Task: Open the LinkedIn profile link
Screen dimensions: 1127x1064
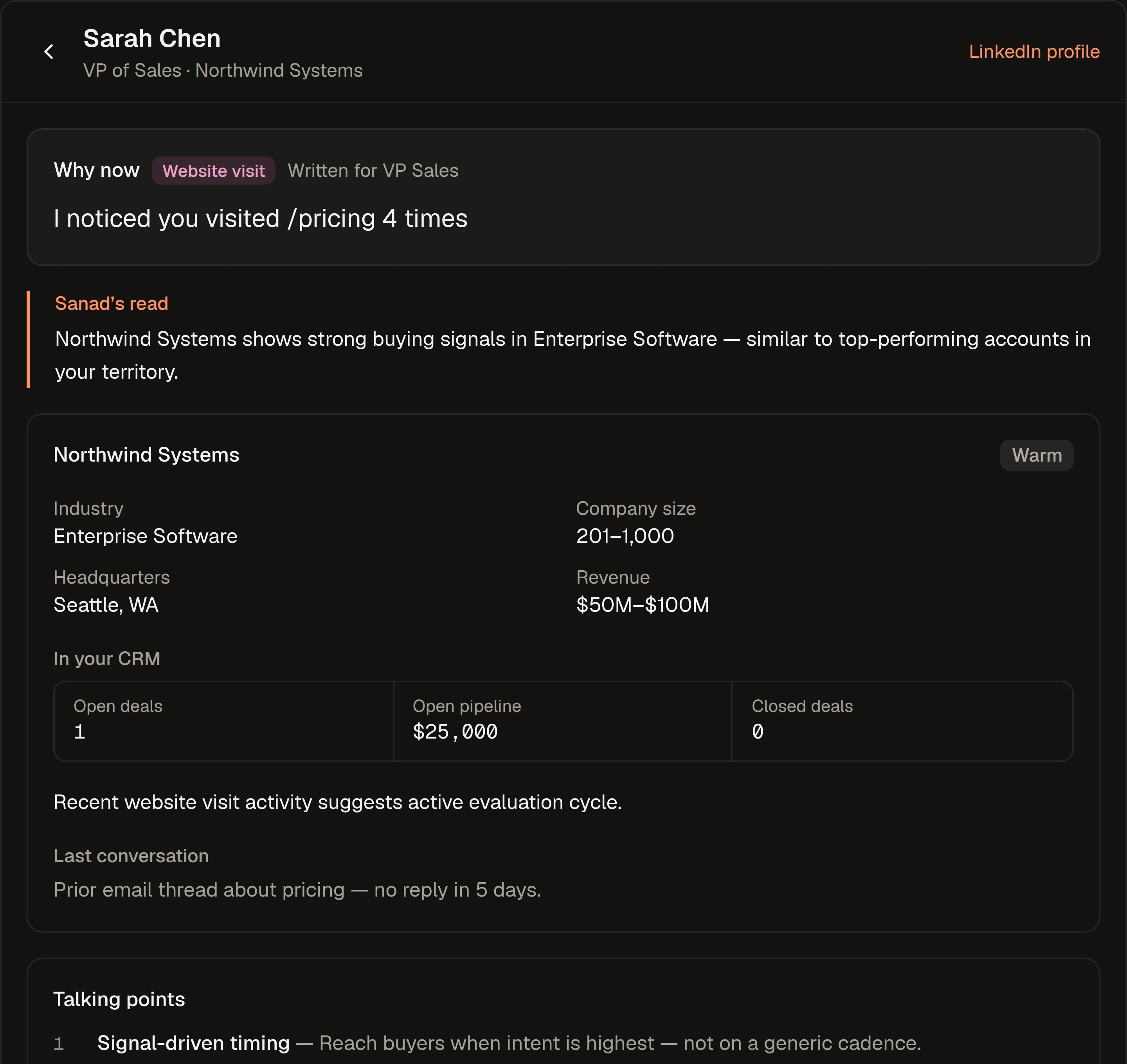Action: click(1034, 52)
